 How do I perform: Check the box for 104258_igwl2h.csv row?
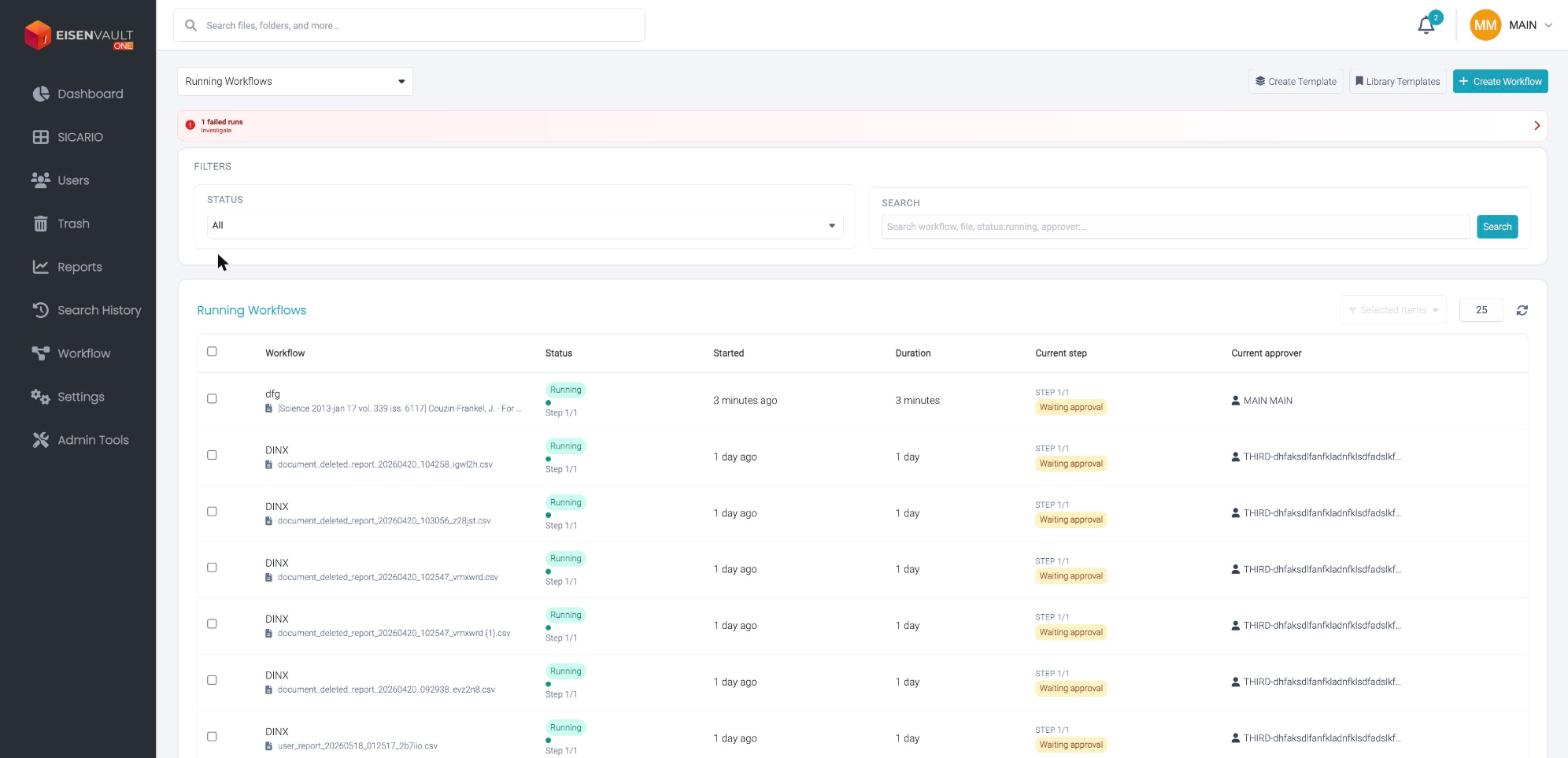point(211,455)
